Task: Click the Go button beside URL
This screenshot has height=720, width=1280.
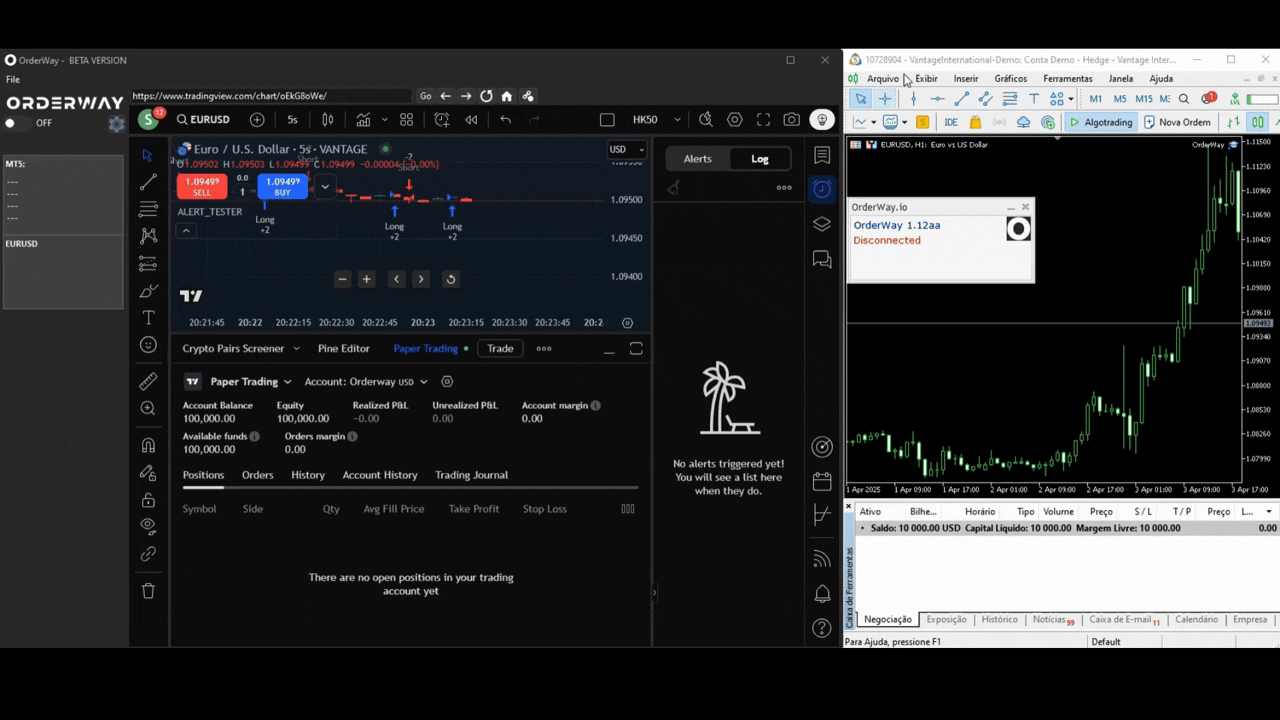Action: [426, 96]
